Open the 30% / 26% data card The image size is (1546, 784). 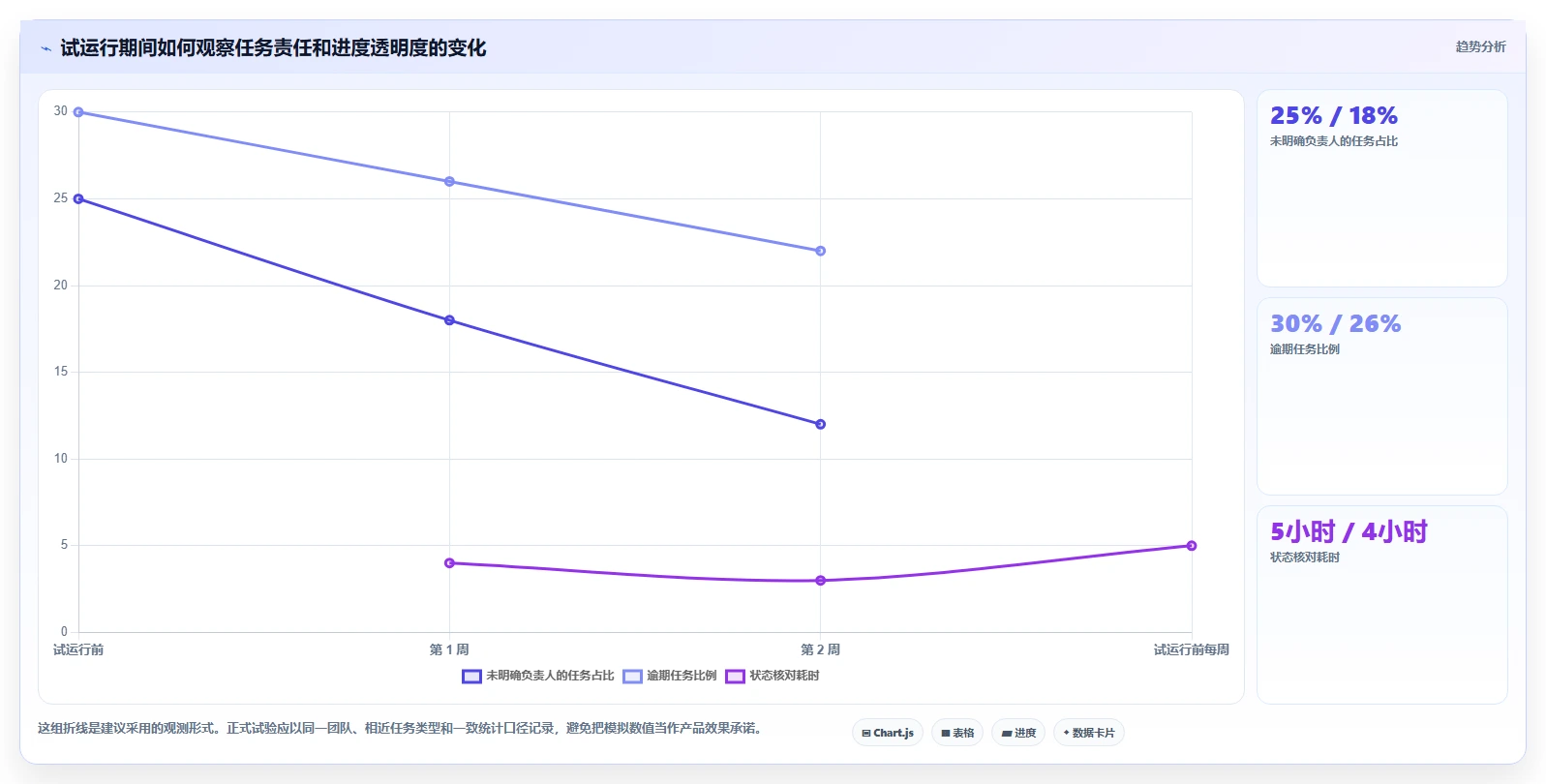tap(1381, 397)
